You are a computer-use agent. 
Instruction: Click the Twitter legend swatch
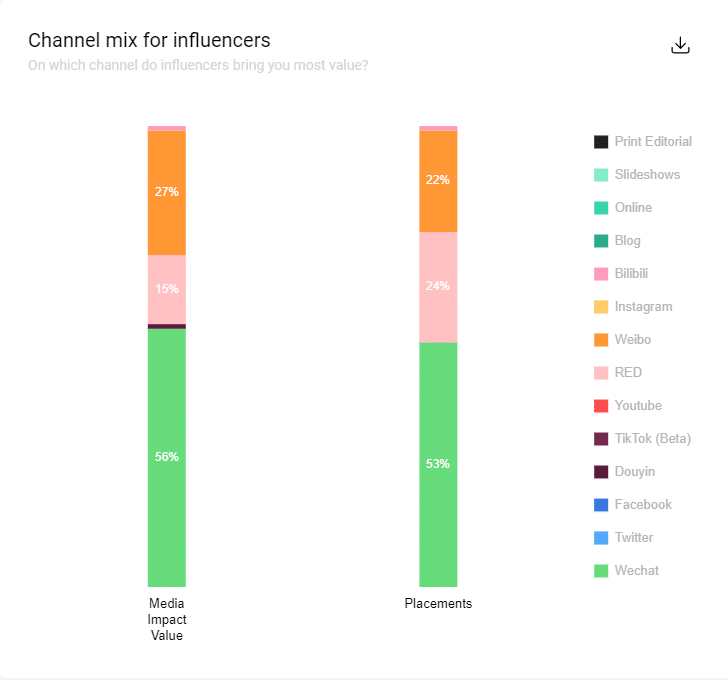601,538
